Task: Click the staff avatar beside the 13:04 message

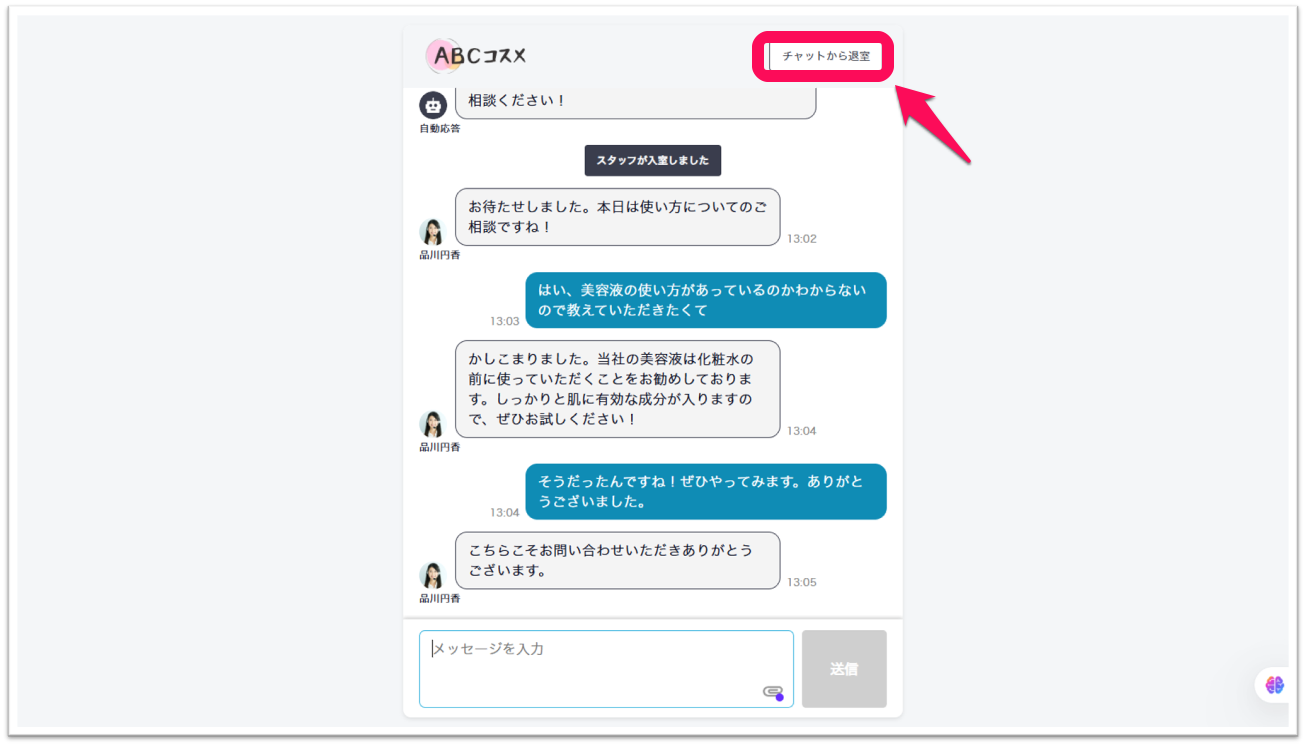Action: (x=432, y=424)
